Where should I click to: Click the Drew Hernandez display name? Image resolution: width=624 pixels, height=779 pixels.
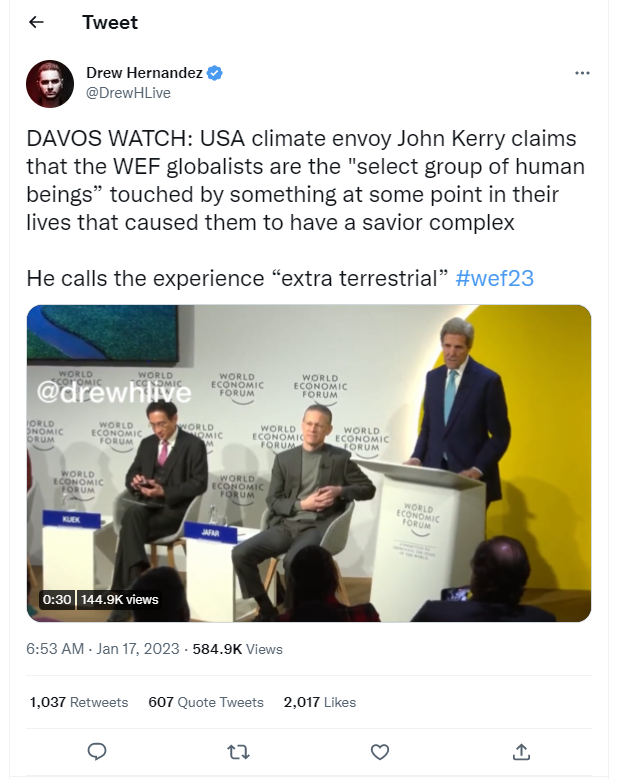point(143,73)
